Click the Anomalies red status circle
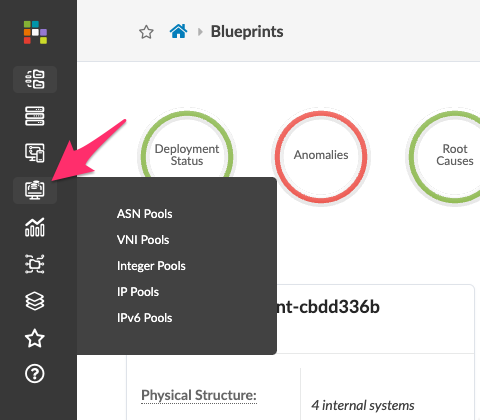 click(x=321, y=157)
